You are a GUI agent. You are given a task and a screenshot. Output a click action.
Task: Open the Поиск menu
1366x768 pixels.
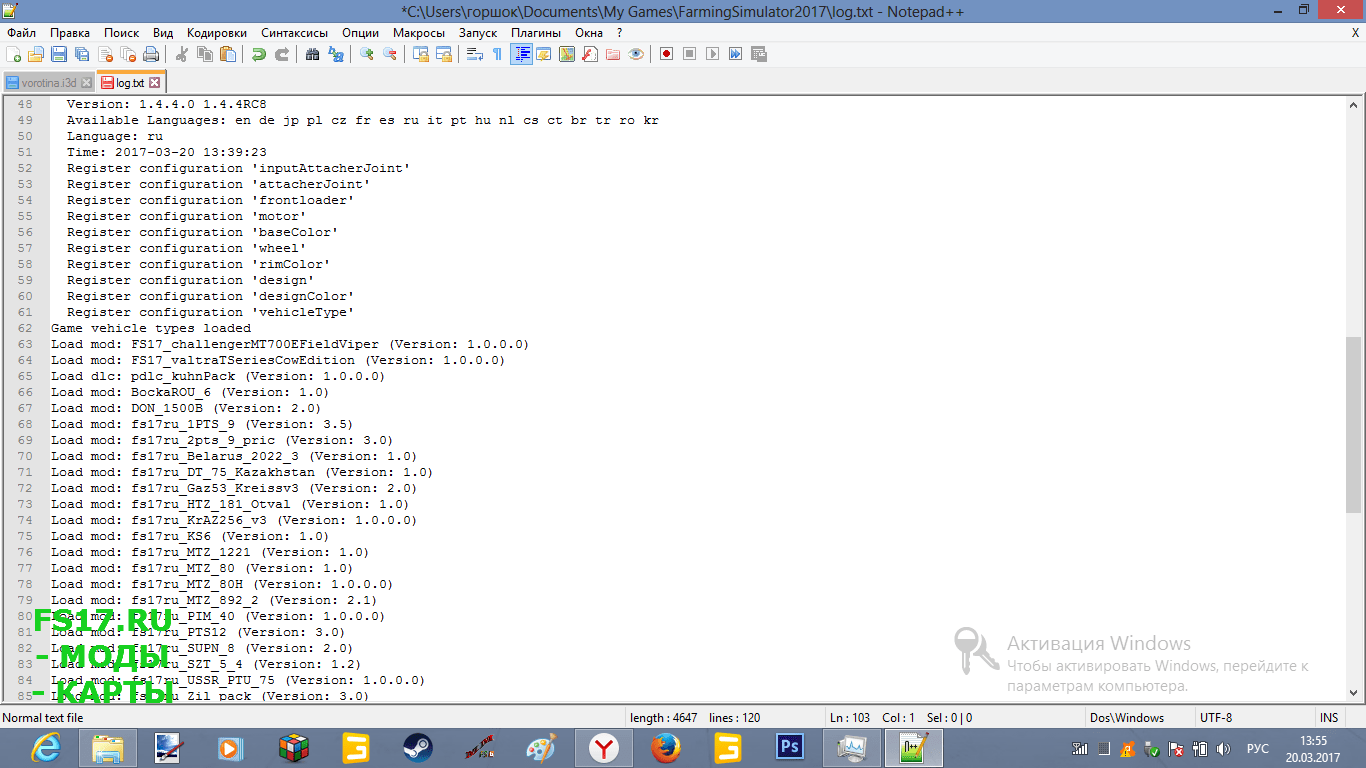click(122, 33)
